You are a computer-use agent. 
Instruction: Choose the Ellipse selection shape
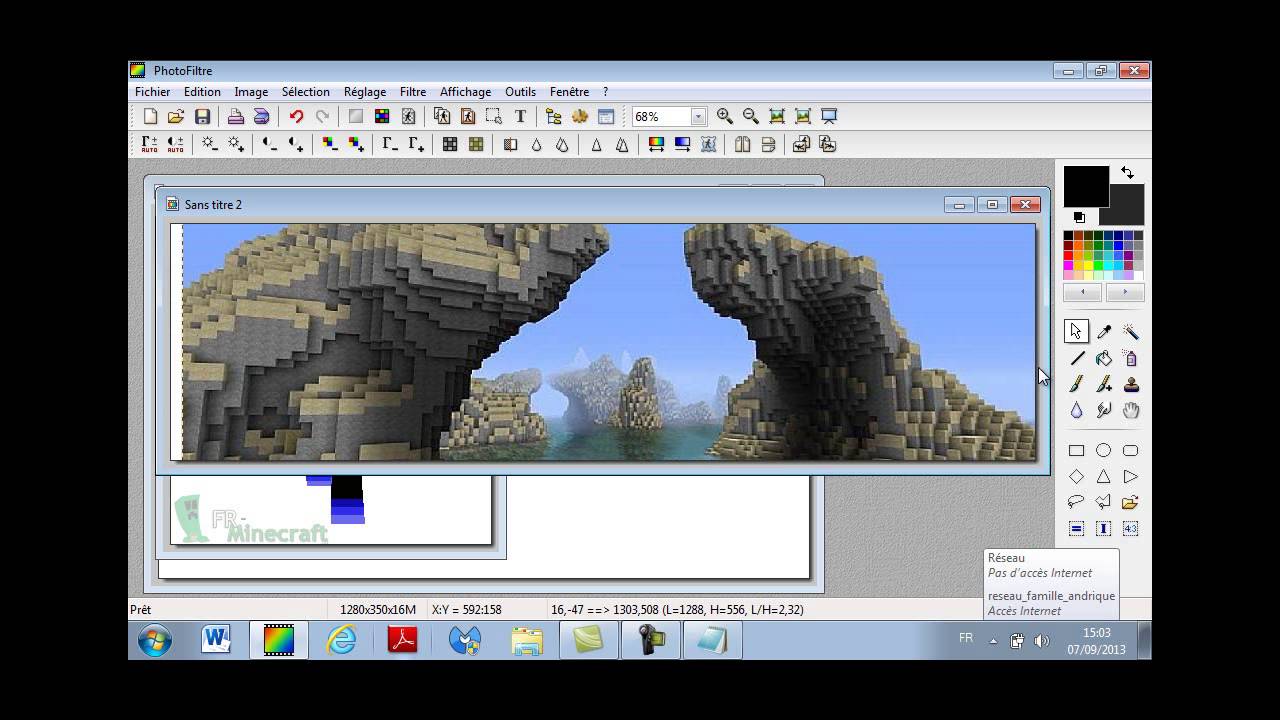1104,451
